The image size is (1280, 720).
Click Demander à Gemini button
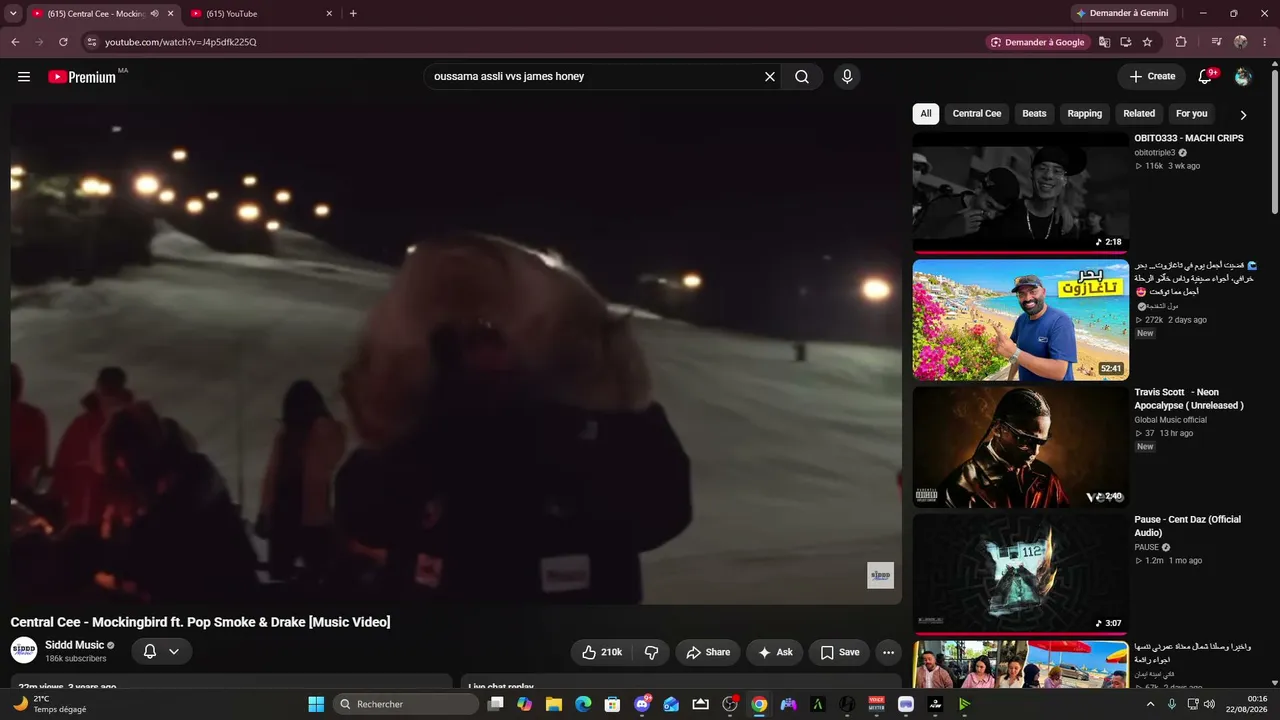click(1125, 13)
